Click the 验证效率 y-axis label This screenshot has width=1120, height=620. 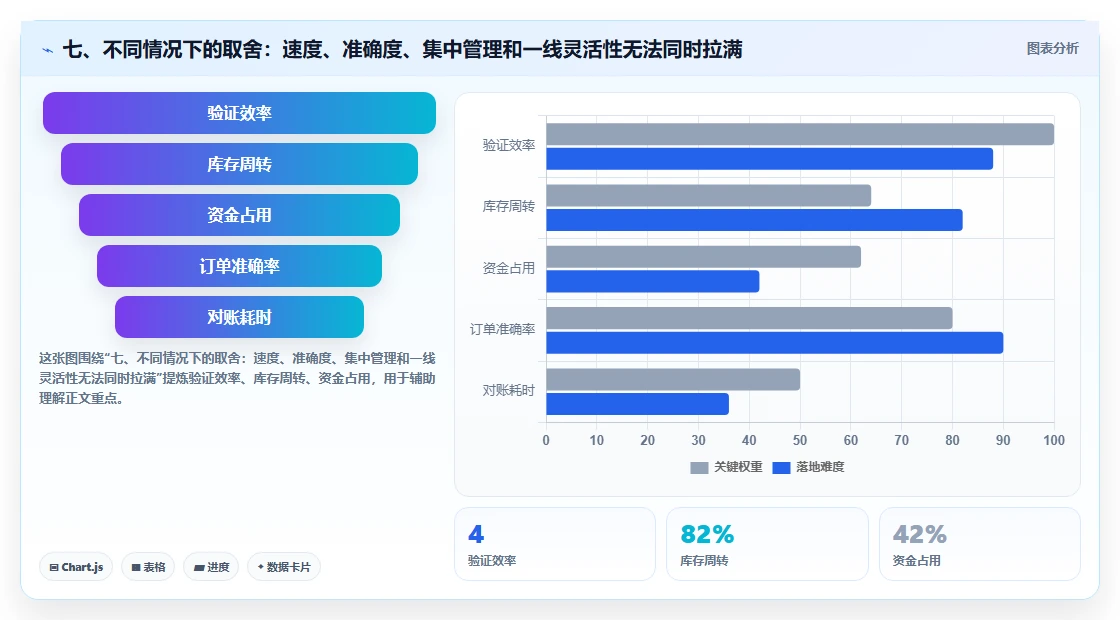[x=509, y=145]
